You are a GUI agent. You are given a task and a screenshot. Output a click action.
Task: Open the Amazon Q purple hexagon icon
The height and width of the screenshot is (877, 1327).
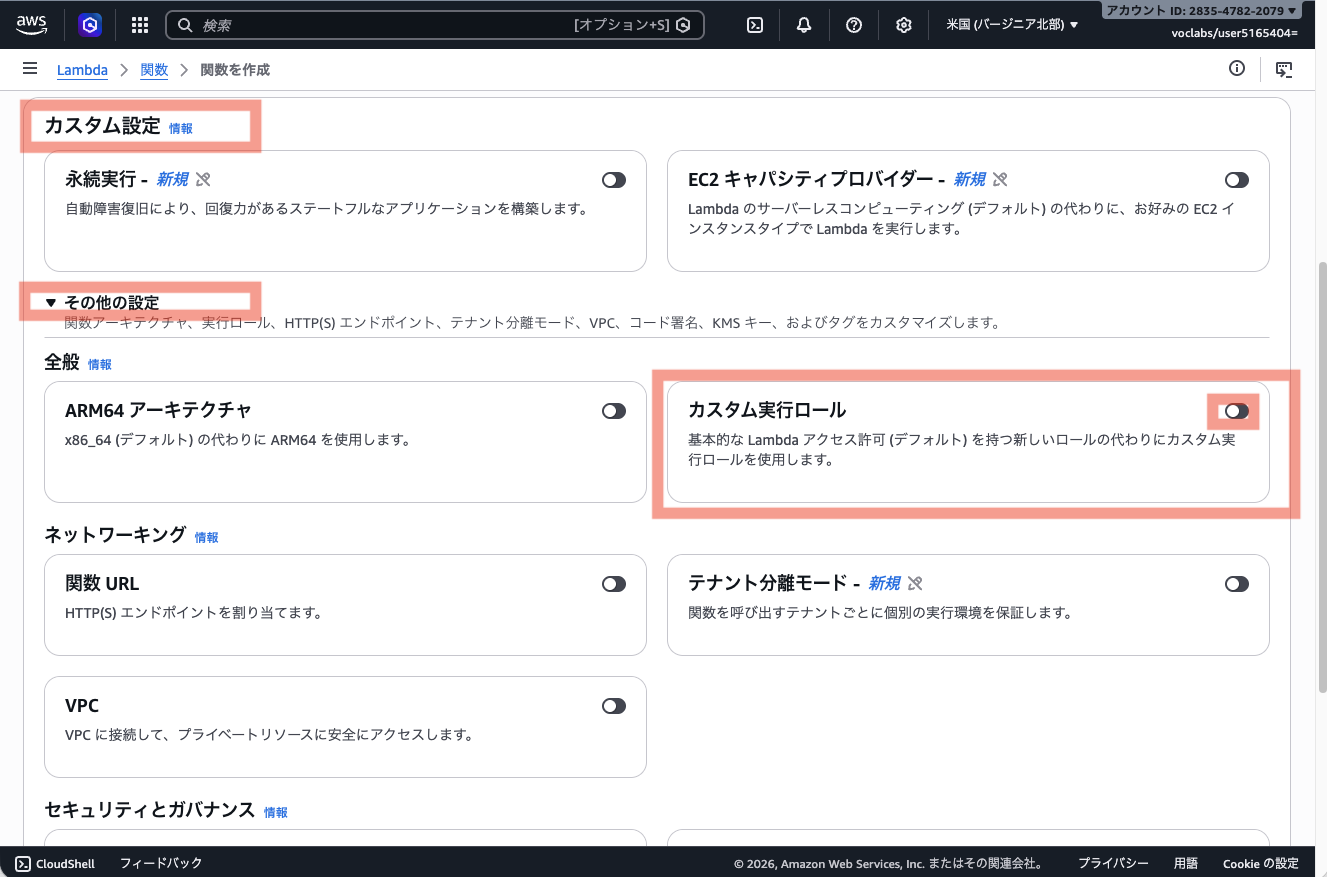[x=90, y=25]
